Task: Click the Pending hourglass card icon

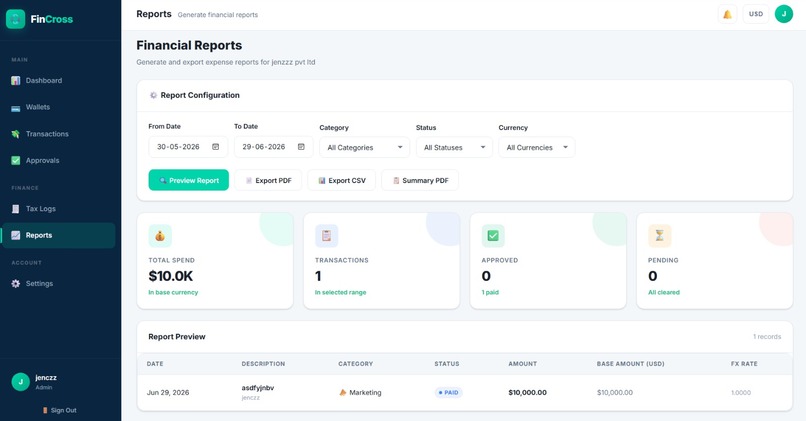Action: (660, 236)
